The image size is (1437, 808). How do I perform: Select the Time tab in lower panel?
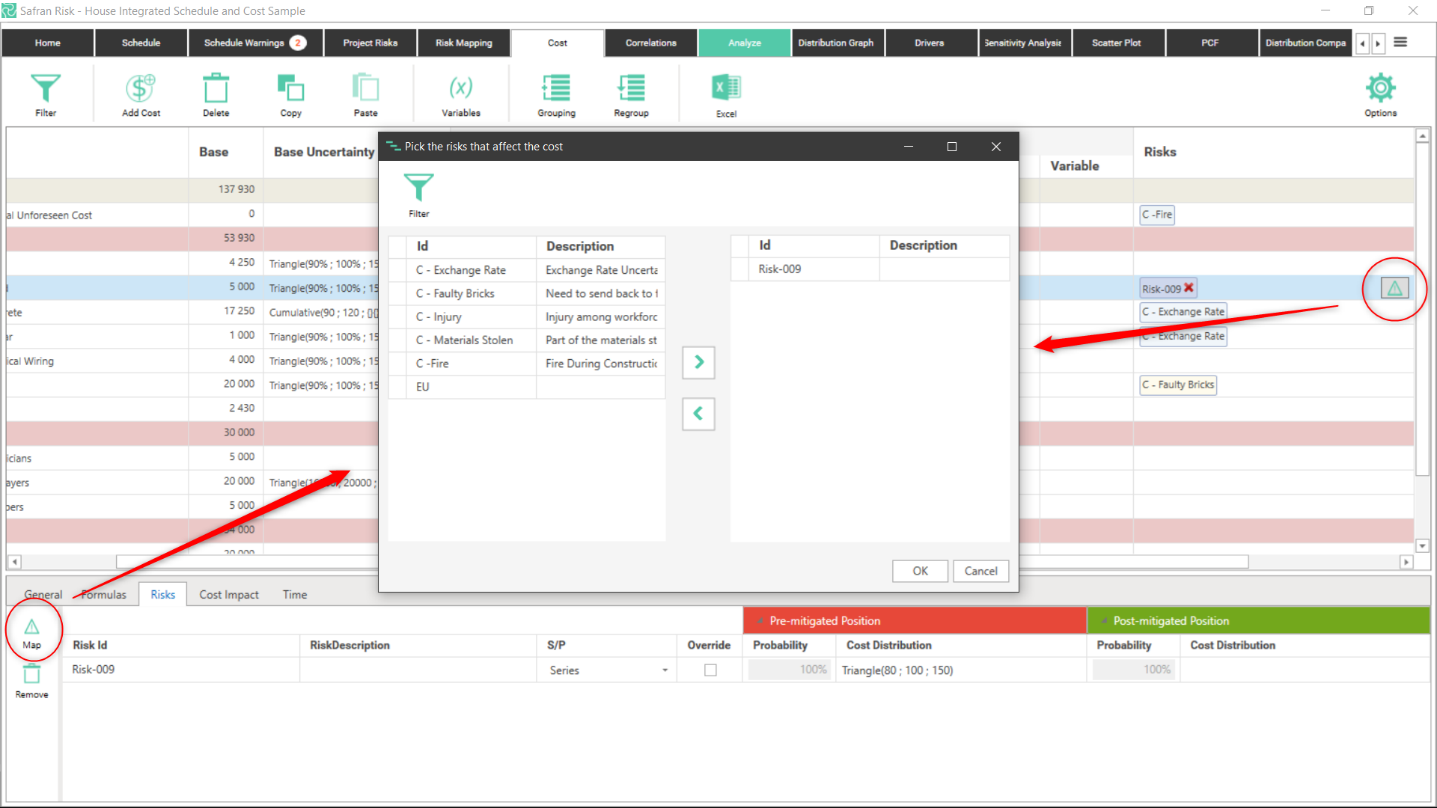[295, 594]
